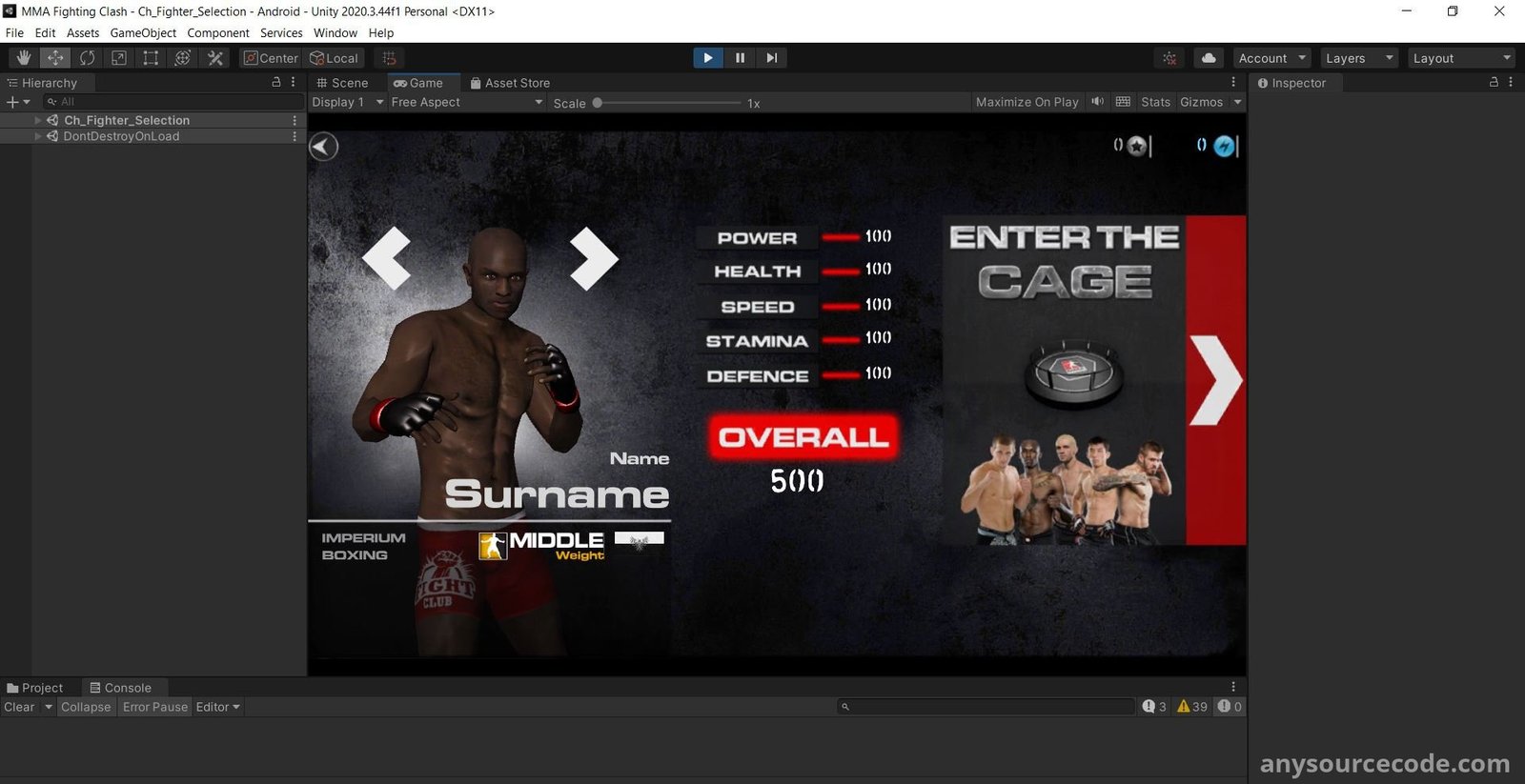Select the Rect Transform tool
This screenshot has height=784, width=1525.
151,58
